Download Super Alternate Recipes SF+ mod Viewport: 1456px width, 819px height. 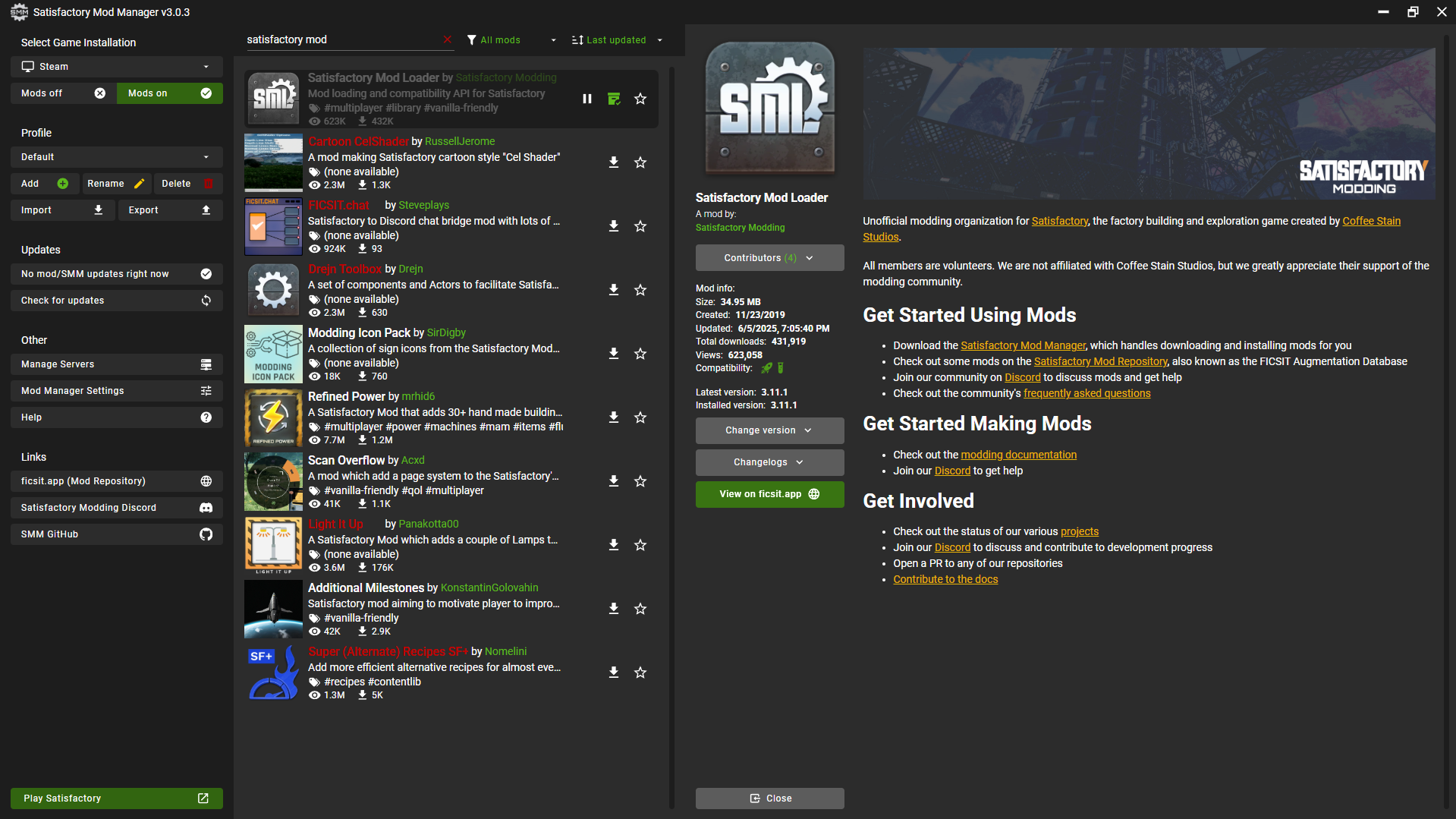tap(614, 673)
